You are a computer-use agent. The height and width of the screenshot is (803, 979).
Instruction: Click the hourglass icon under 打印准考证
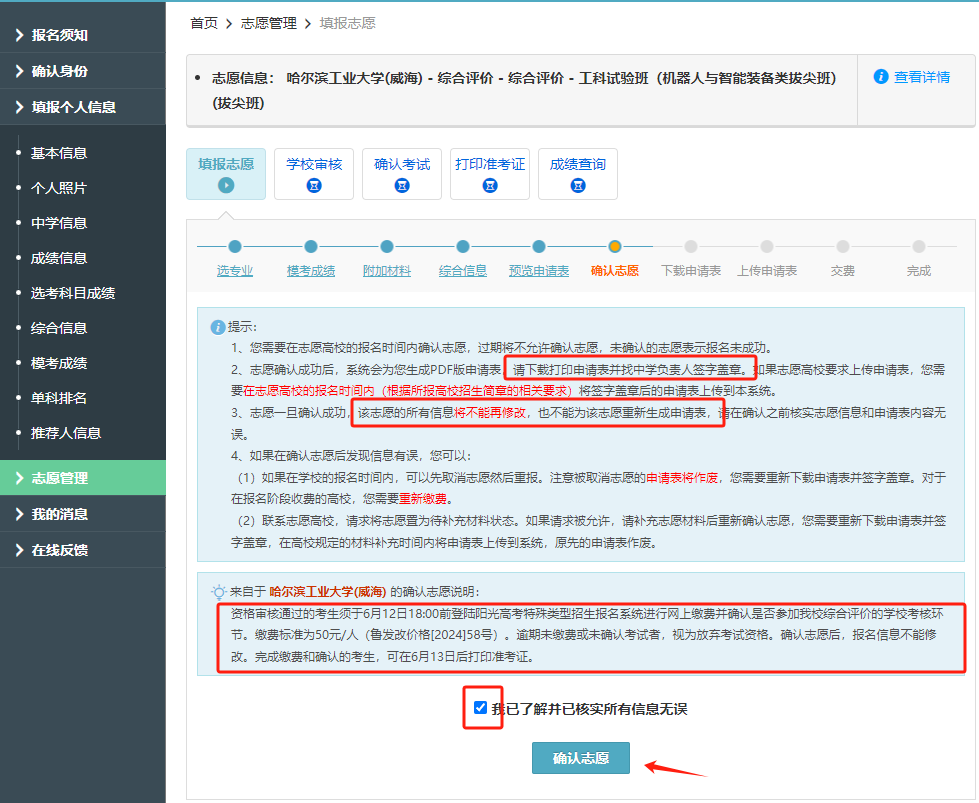490,185
